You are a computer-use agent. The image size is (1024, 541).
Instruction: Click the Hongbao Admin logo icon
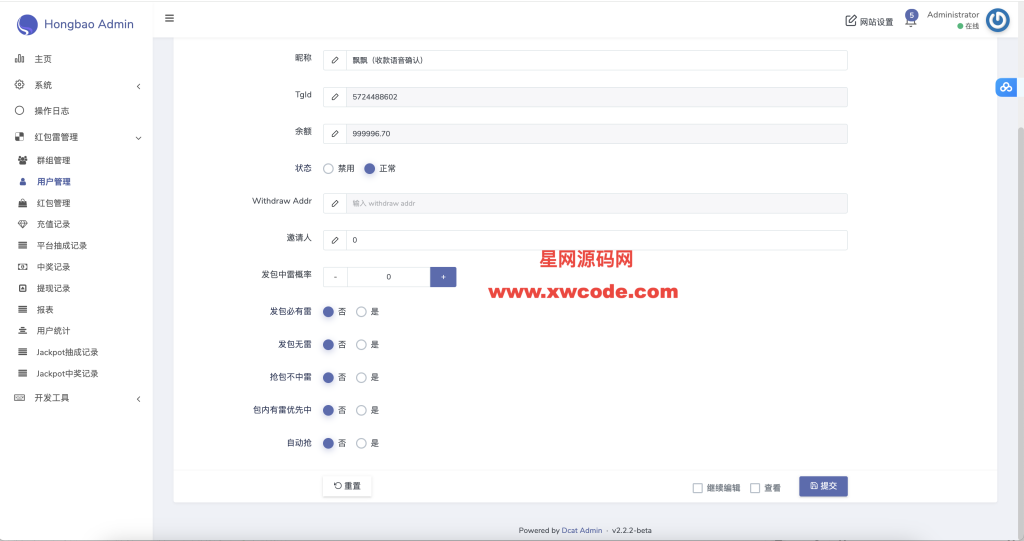pos(27,23)
